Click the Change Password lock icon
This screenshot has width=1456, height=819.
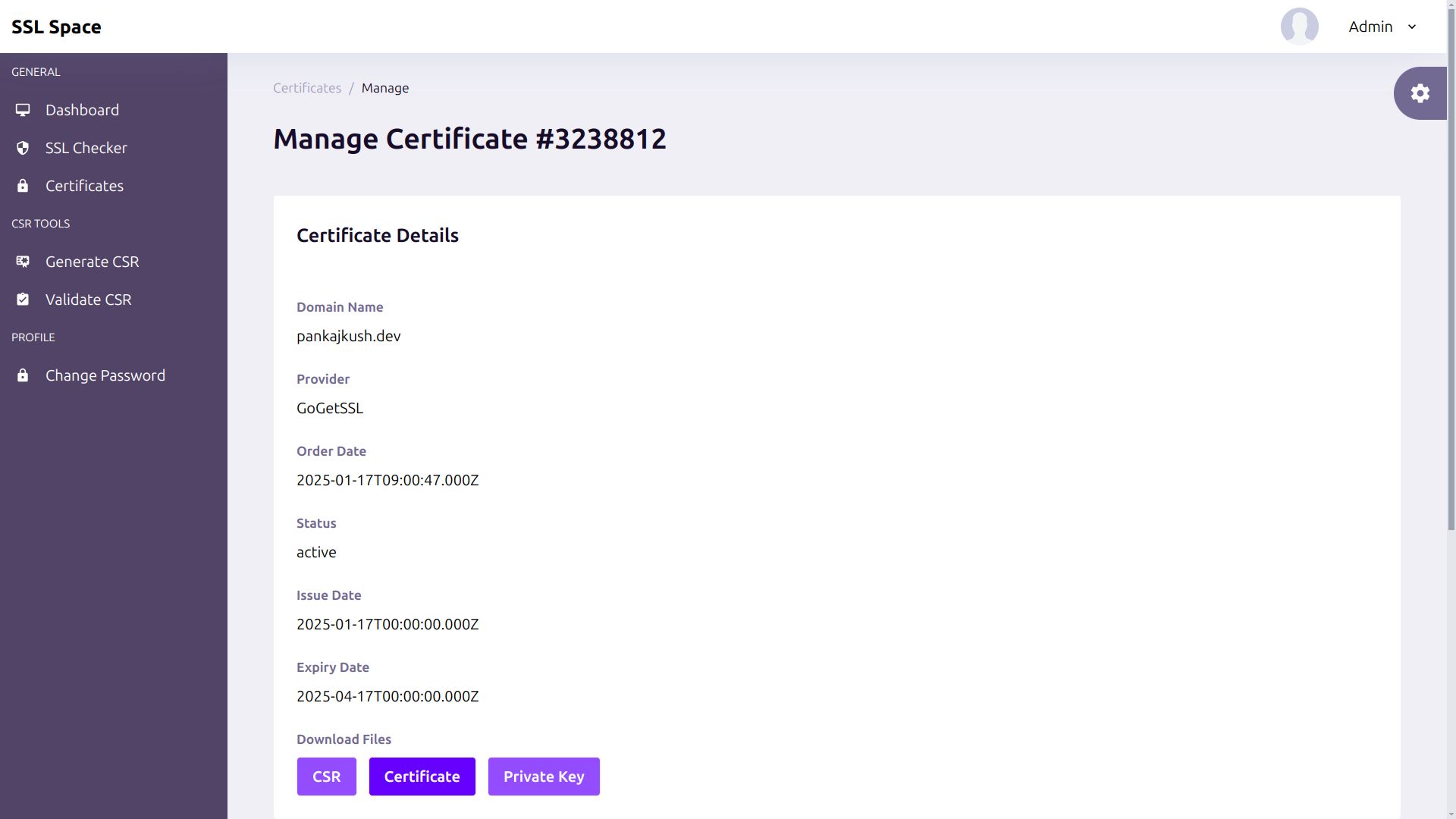23,375
